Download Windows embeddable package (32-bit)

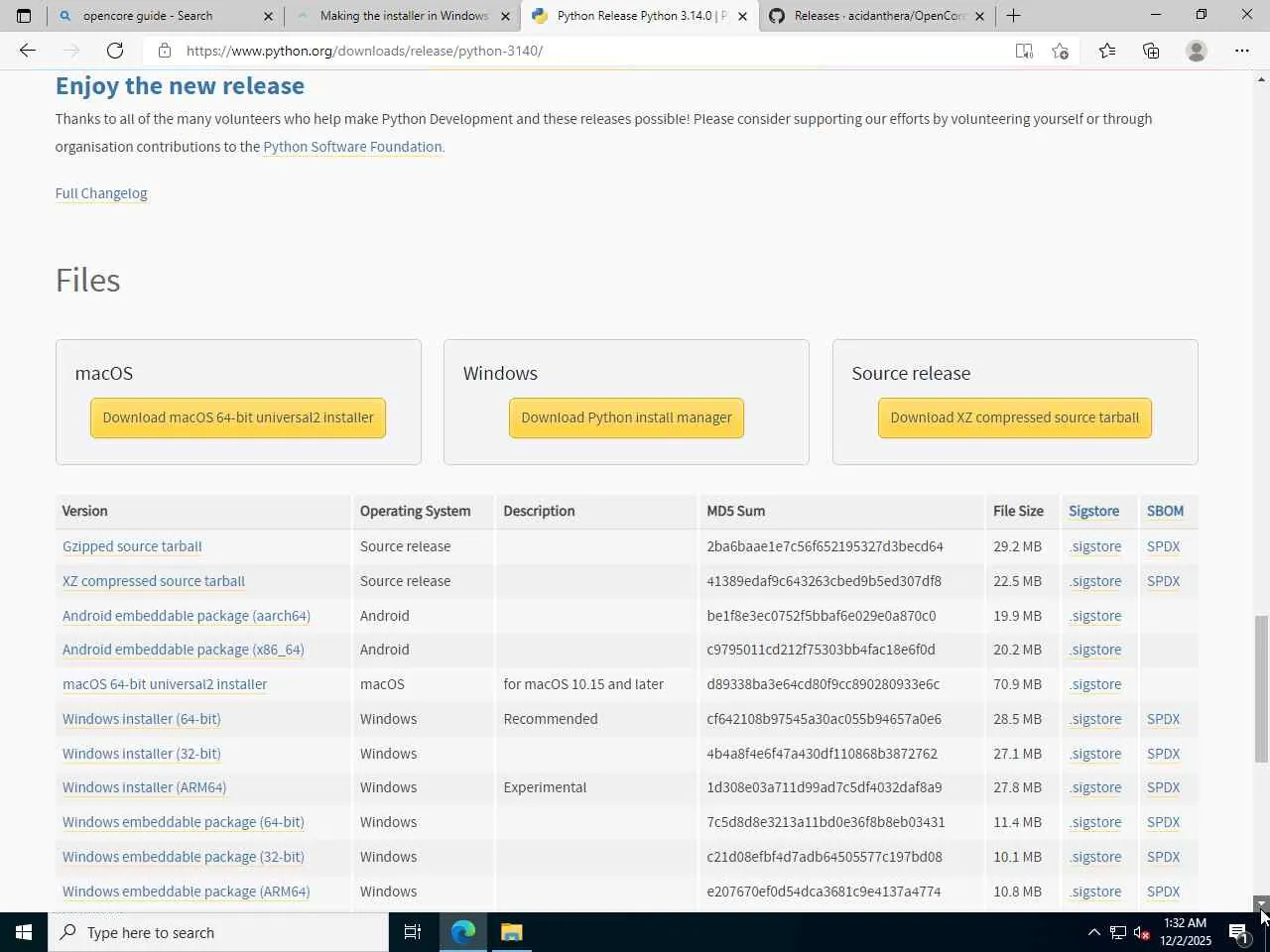[x=184, y=857]
